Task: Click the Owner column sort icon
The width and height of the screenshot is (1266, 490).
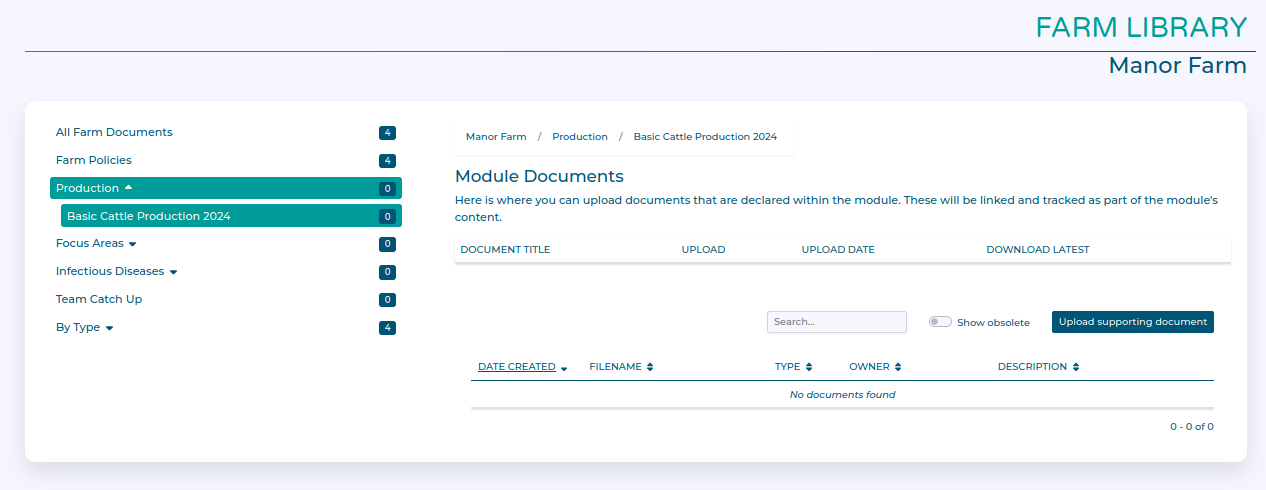Action: tap(898, 367)
